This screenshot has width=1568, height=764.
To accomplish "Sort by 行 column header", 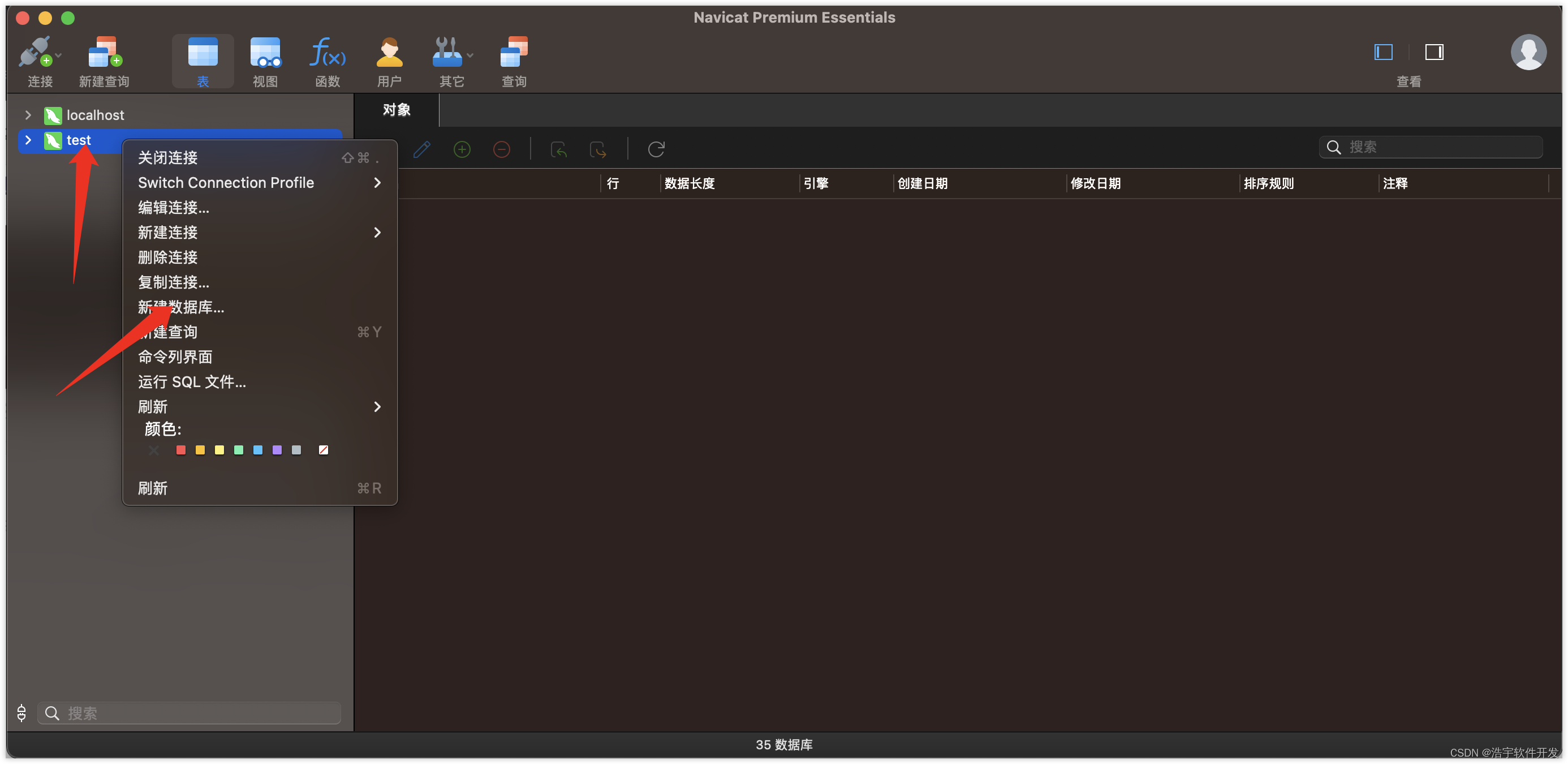I will coord(631,183).
